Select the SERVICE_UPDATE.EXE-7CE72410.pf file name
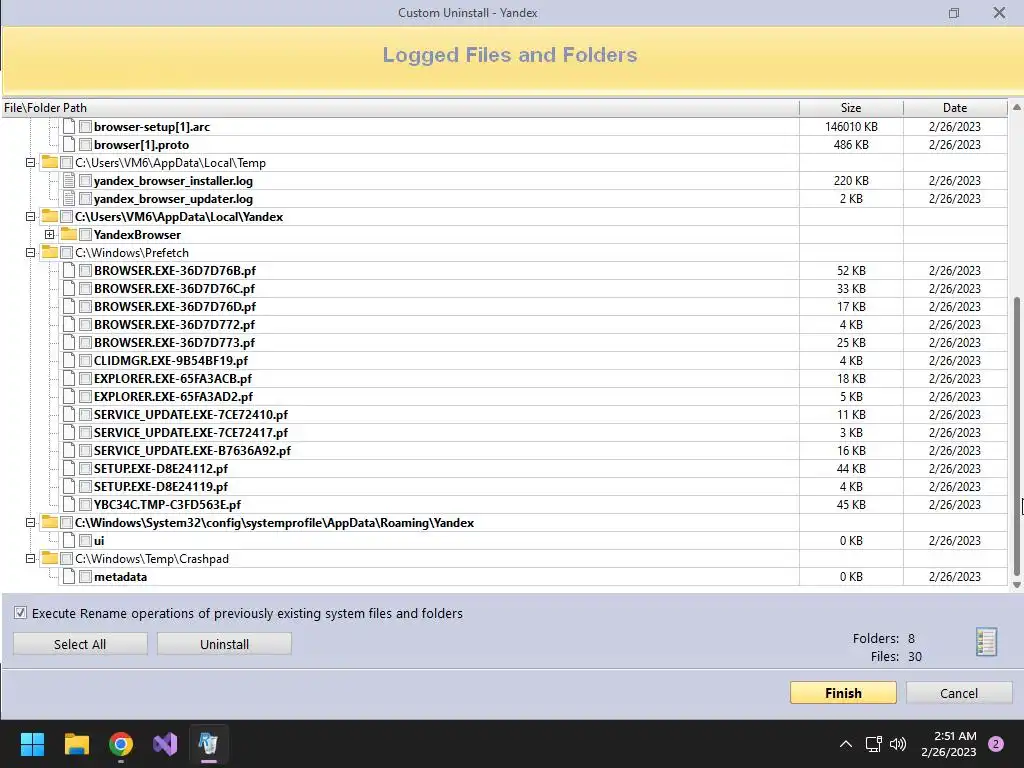The height and width of the screenshot is (768, 1024). pyautogui.click(x=191, y=415)
